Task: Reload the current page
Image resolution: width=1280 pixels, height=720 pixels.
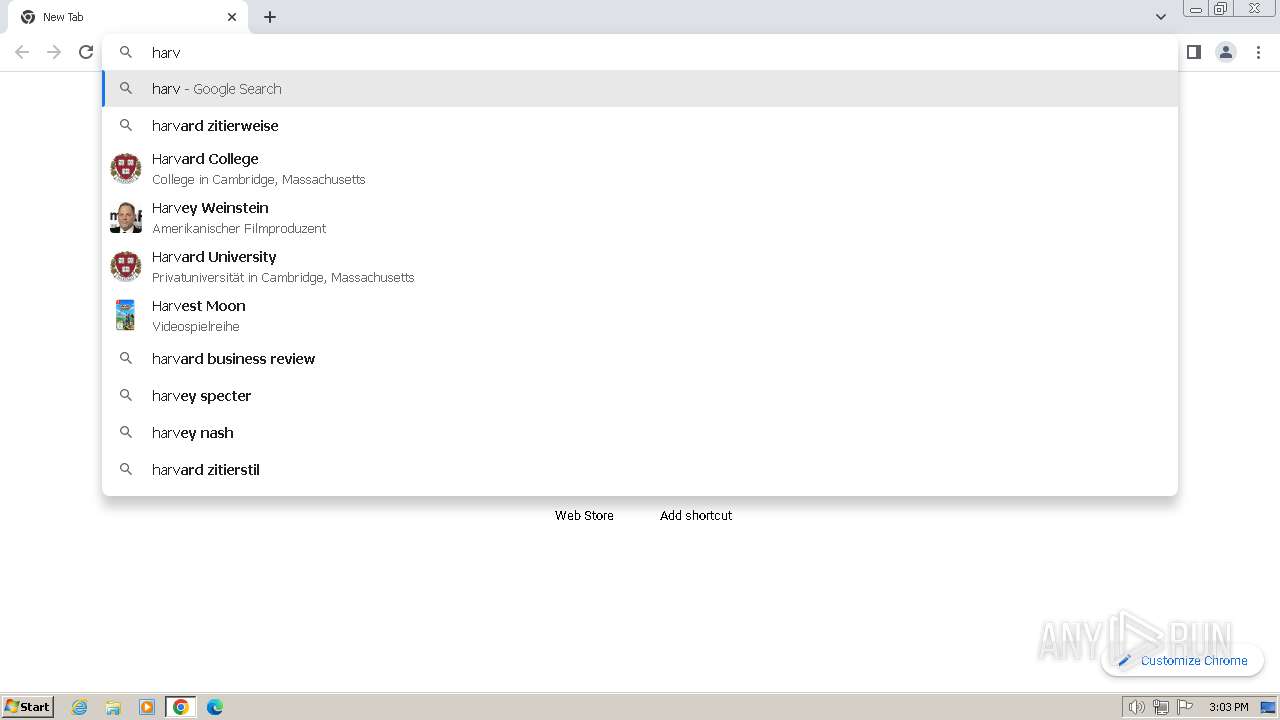Action: pos(86,52)
